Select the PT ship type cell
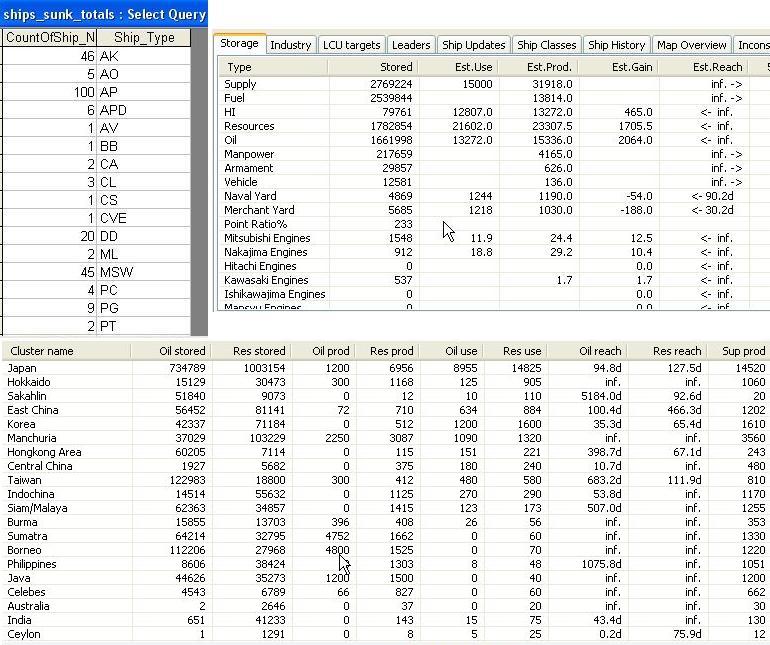Image resolution: width=770 pixels, height=645 pixels. 144,326
